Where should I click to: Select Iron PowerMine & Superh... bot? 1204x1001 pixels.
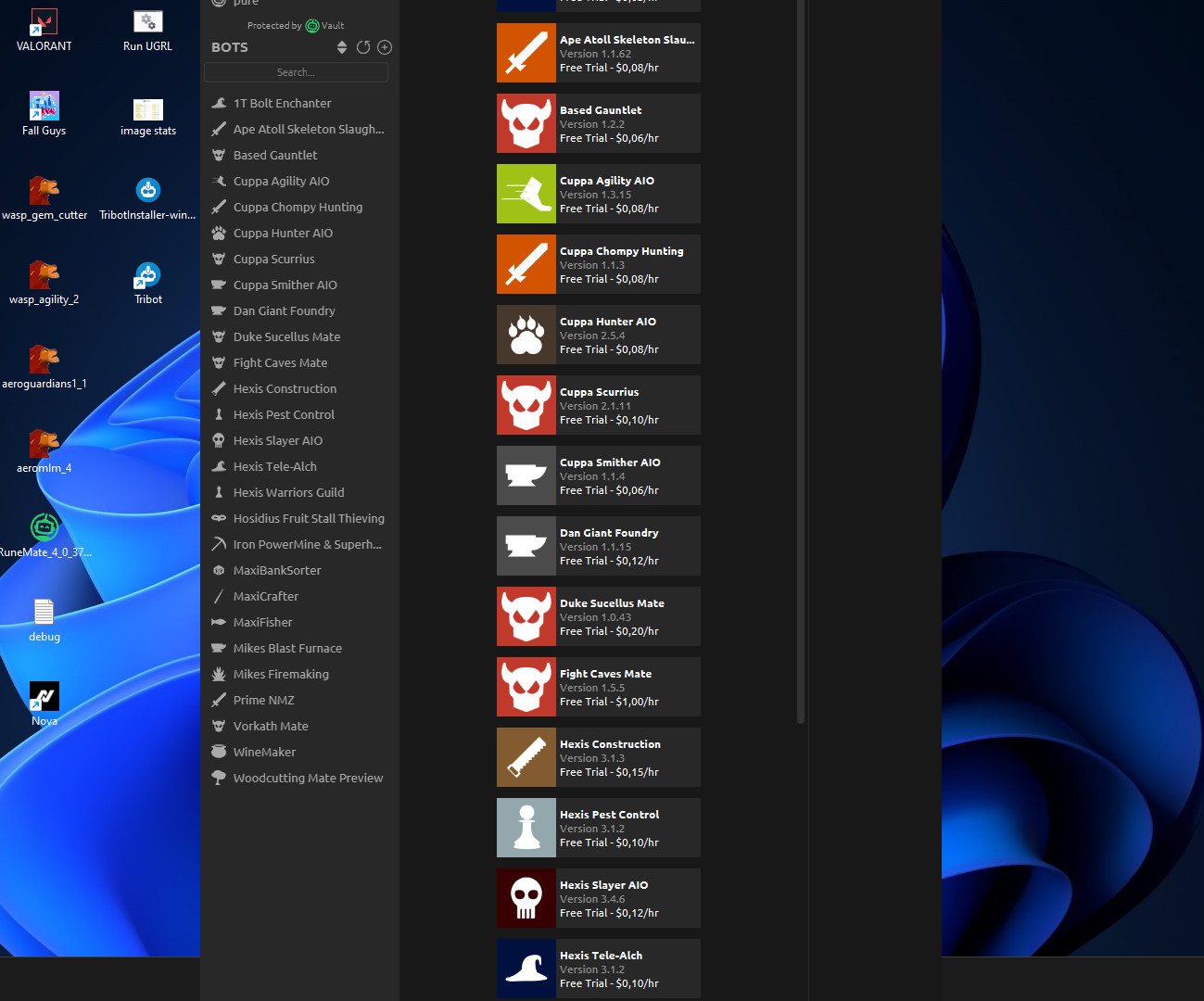[x=299, y=544]
